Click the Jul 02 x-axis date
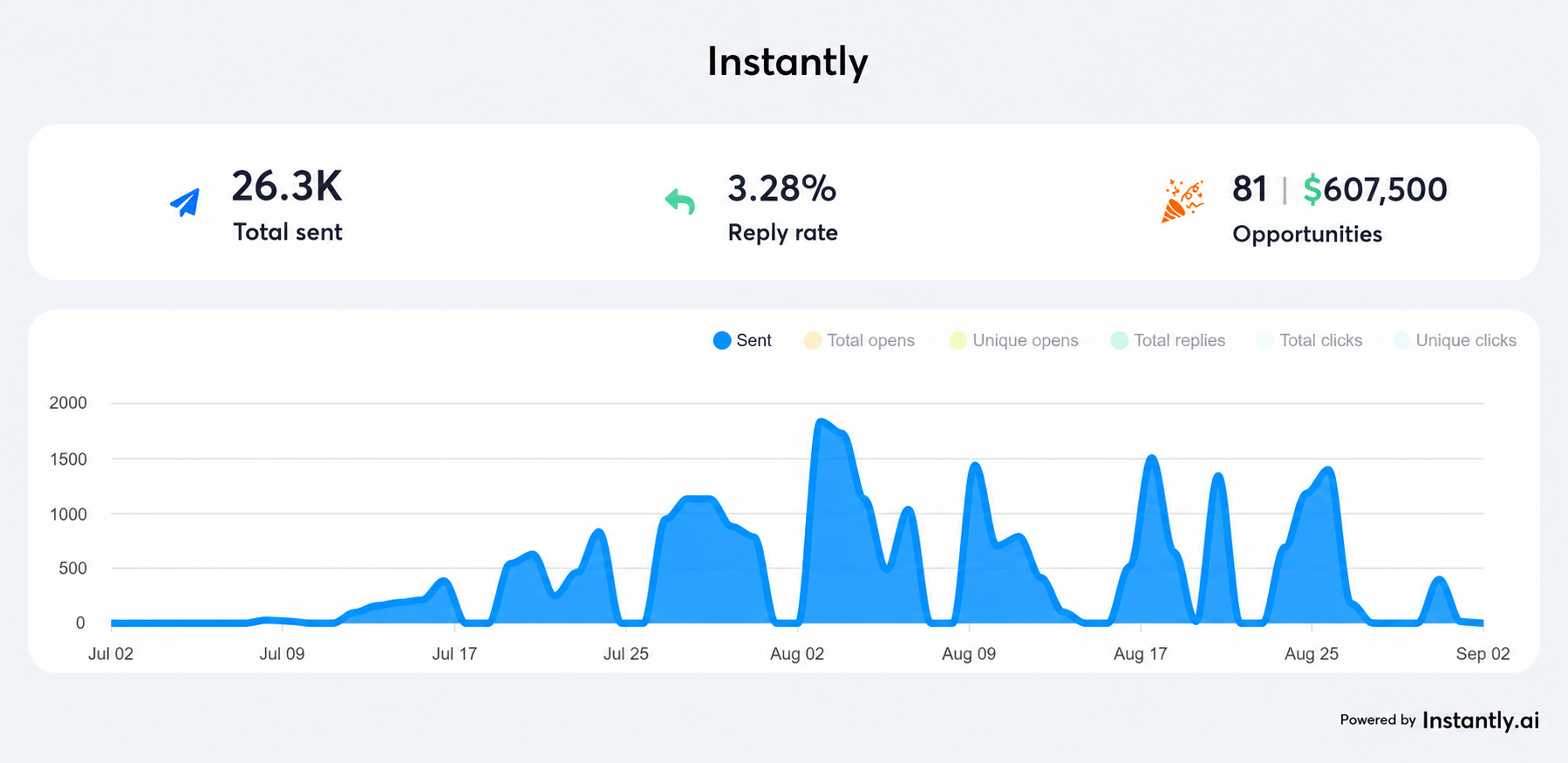1568x763 pixels. click(x=111, y=654)
